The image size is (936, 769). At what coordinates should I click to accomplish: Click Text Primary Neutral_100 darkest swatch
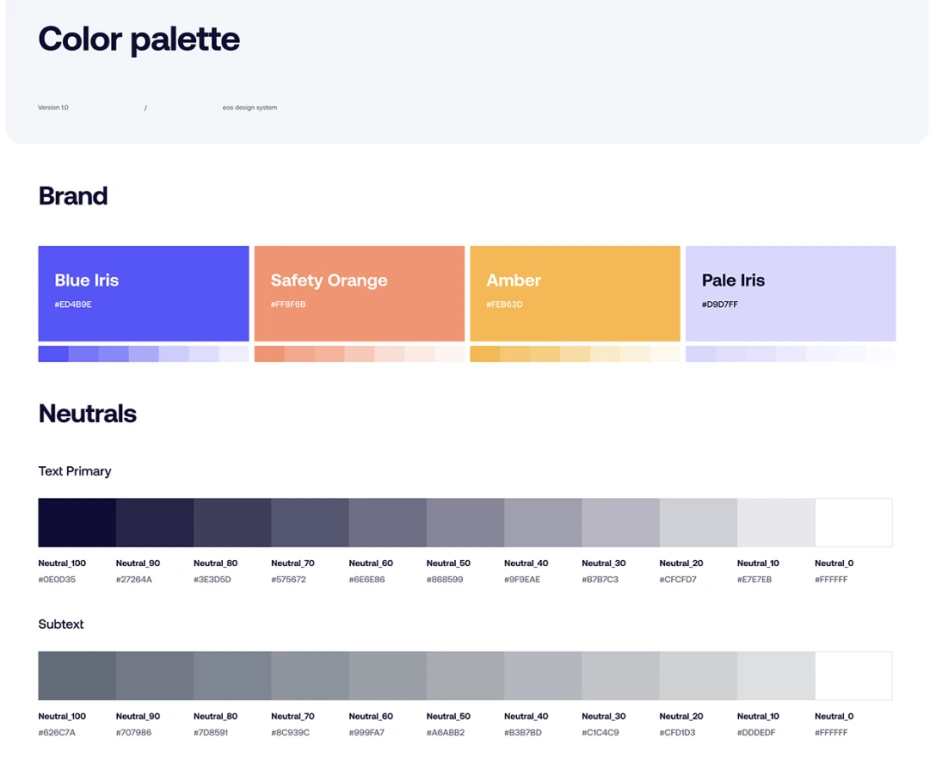(x=77, y=522)
